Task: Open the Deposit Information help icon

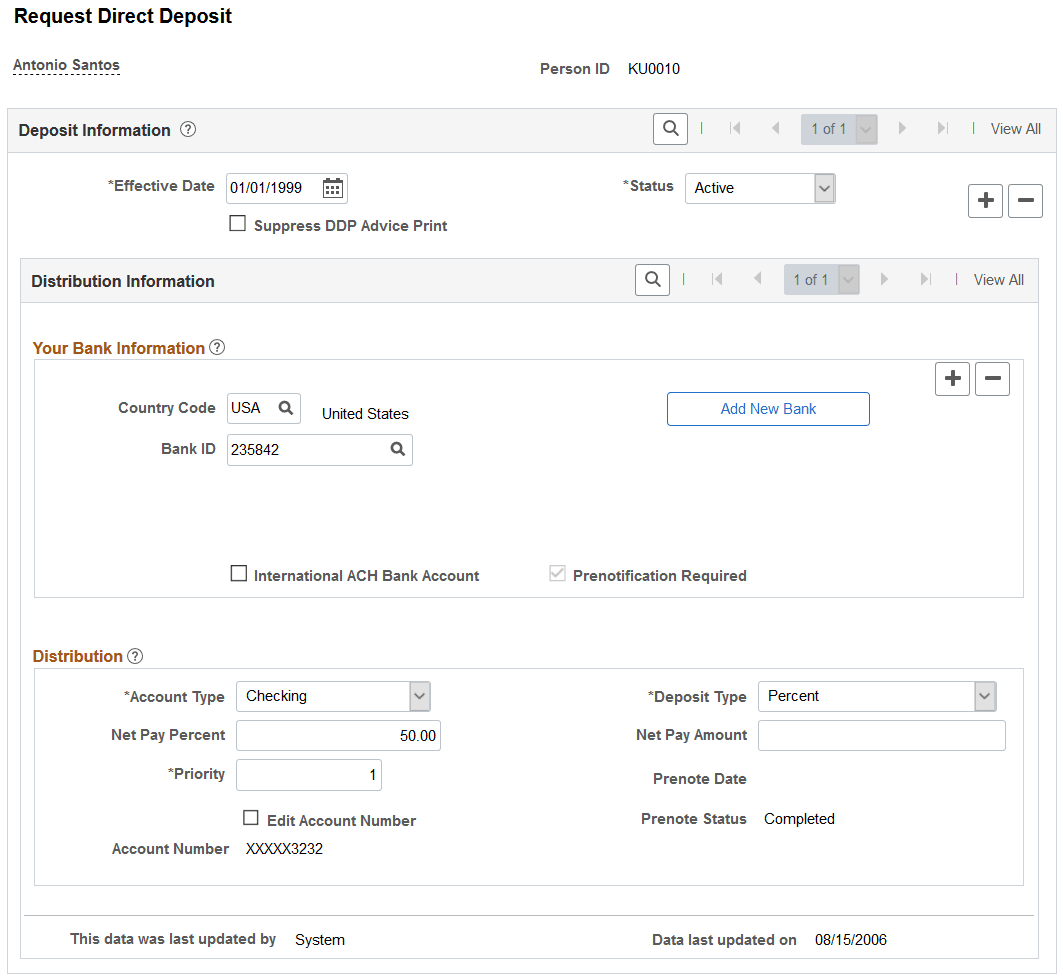Action: pos(188,128)
